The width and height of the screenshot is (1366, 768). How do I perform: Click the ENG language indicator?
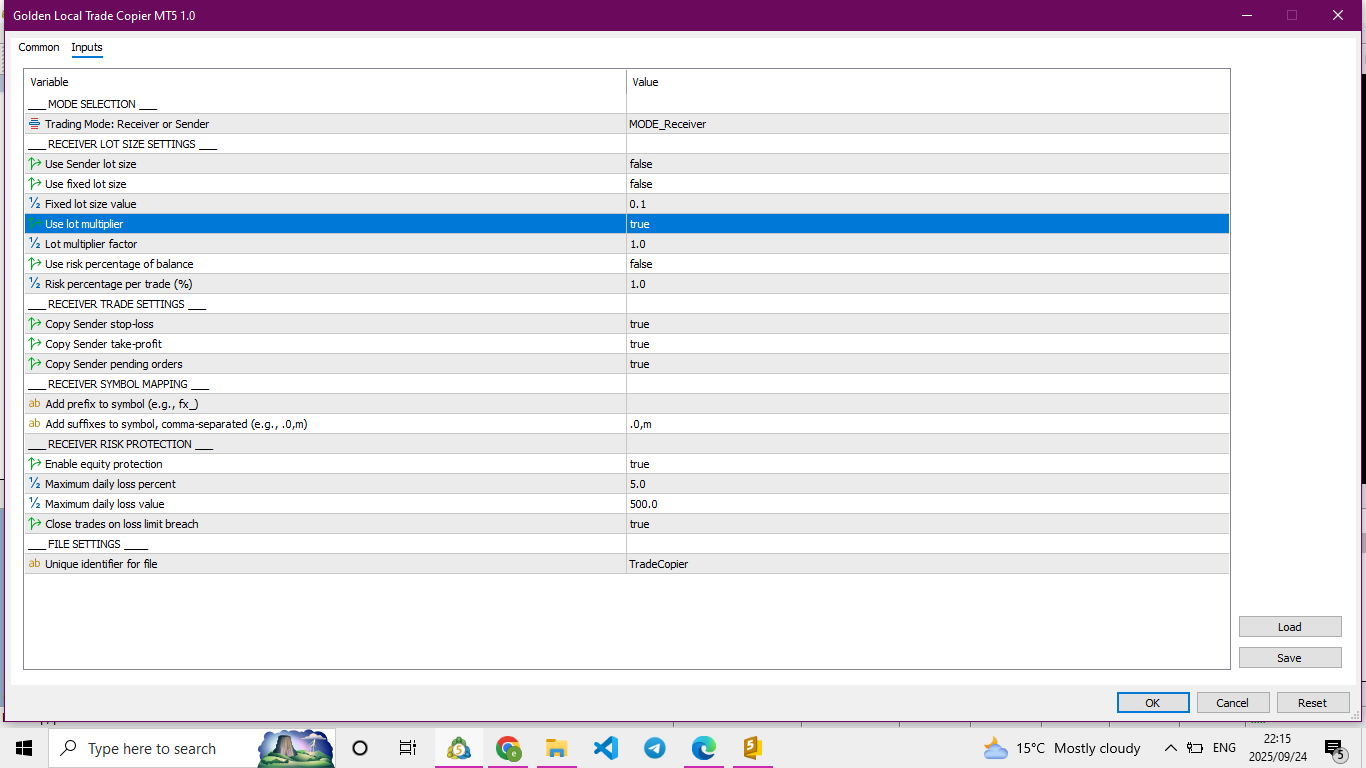coord(1224,748)
